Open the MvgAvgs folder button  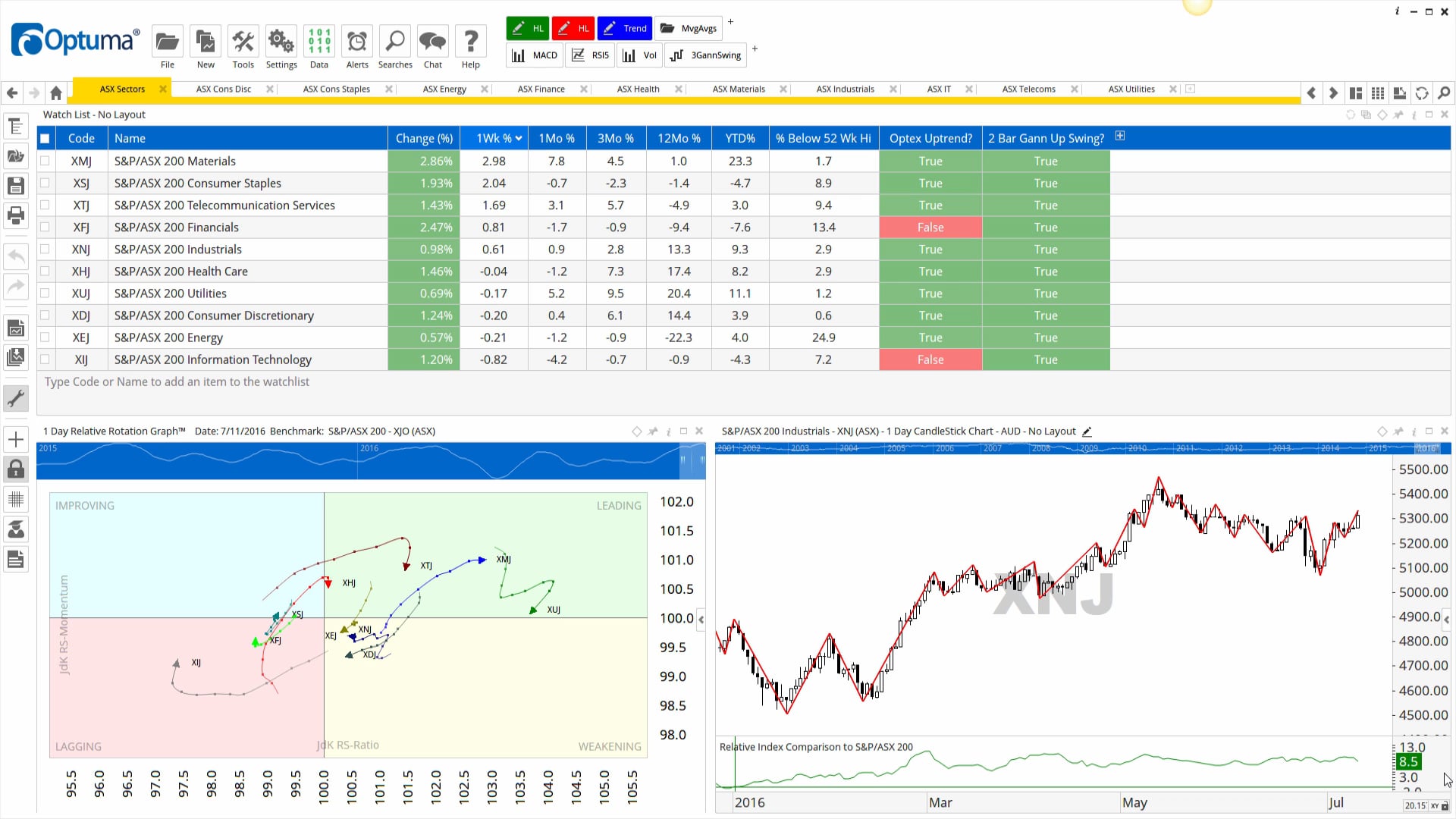tap(689, 28)
